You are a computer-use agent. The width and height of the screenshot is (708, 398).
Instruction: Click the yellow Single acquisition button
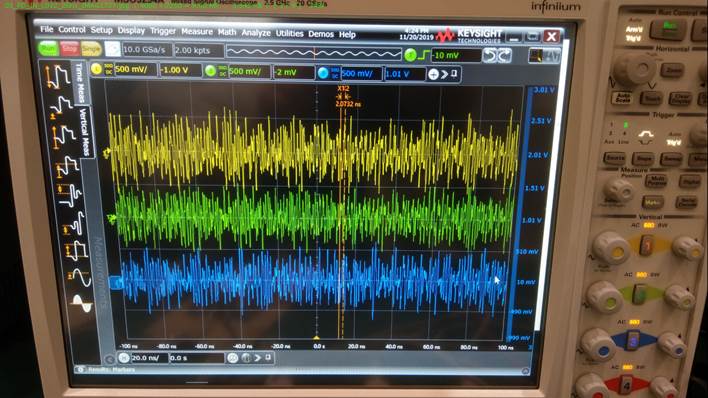tap(90, 49)
